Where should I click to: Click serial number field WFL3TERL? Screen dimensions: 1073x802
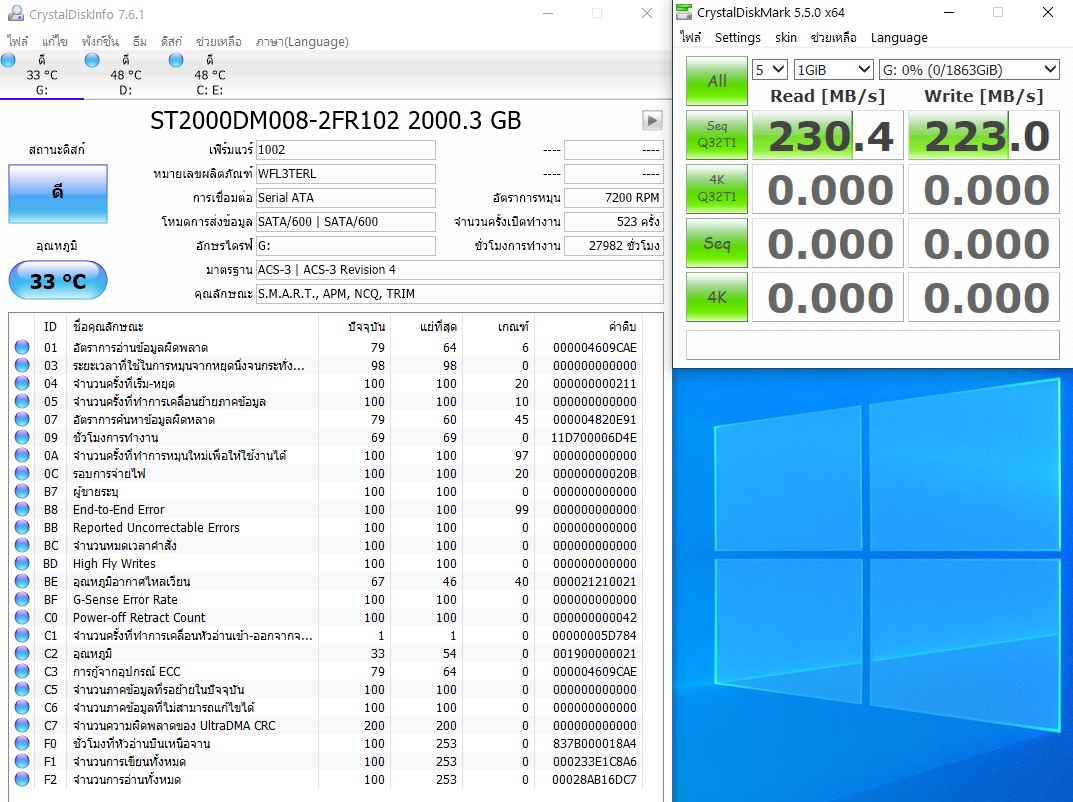[x=346, y=174]
